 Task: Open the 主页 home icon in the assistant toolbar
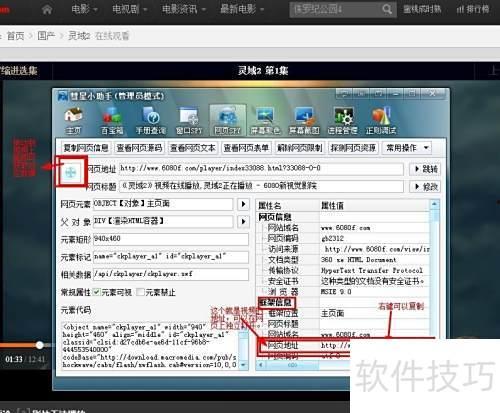pyautogui.click(x=73, y=121)
